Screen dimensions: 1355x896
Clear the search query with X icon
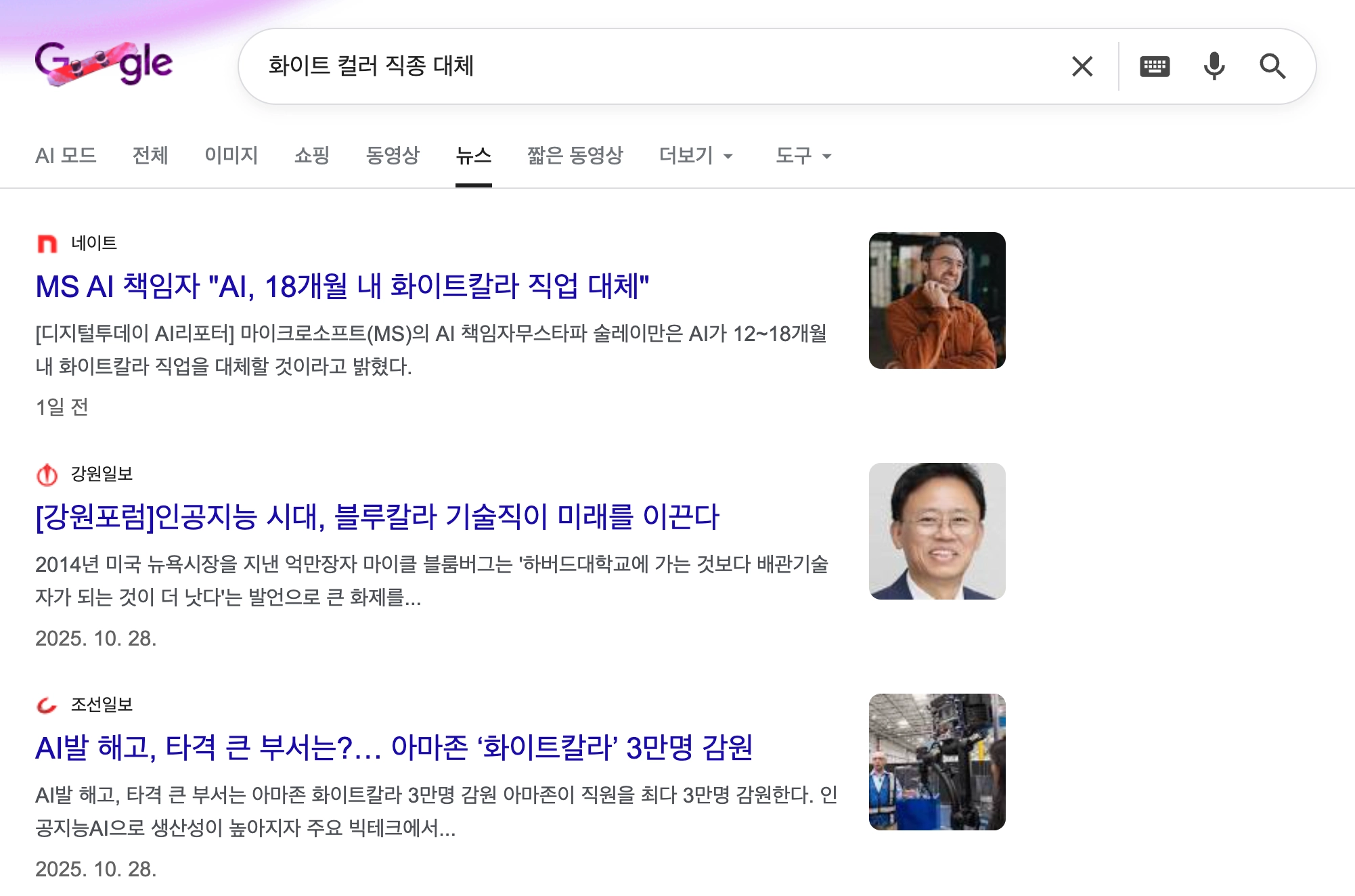[1082, 66]
